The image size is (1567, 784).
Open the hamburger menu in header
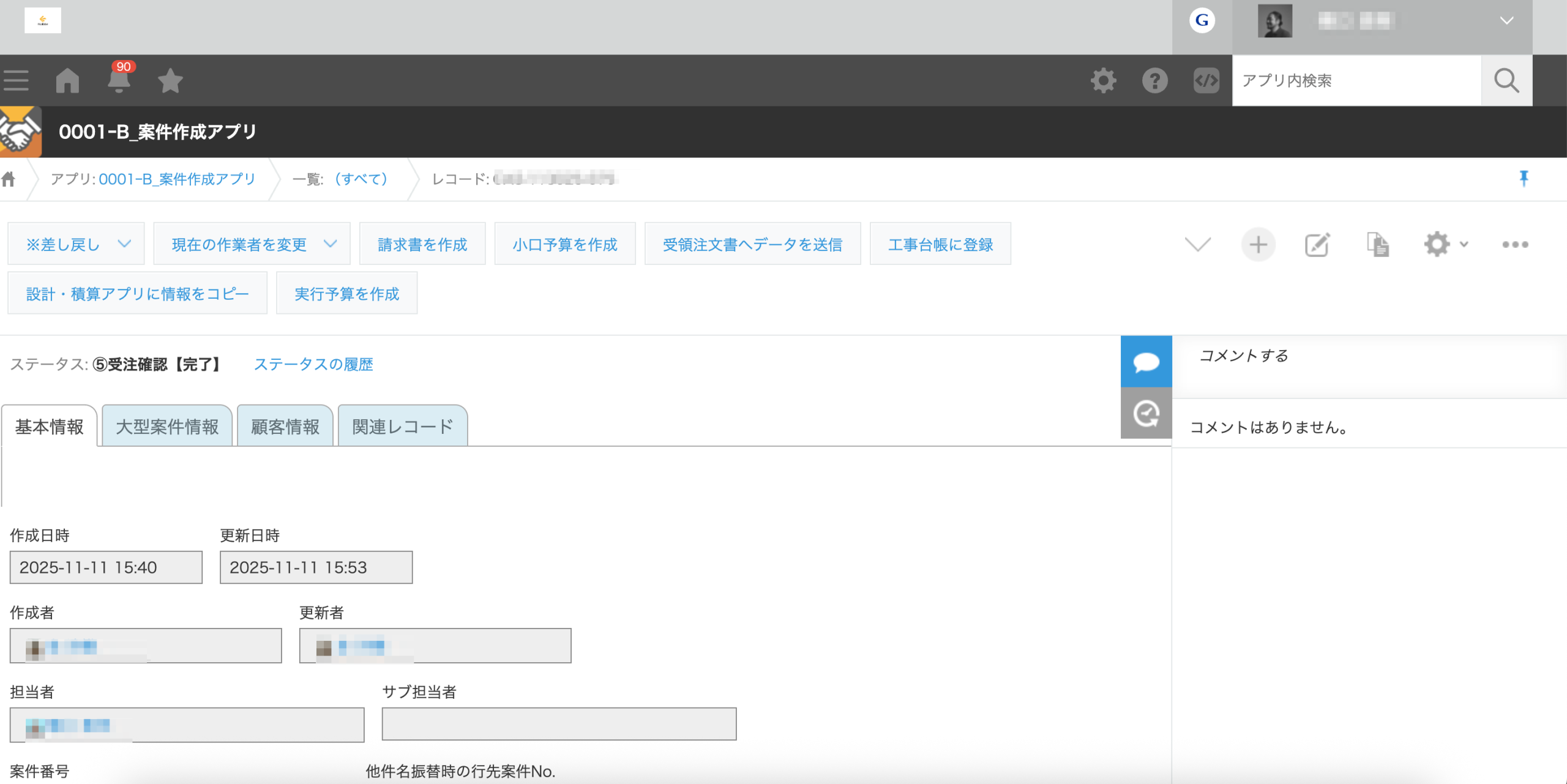(x=17, y=80)
